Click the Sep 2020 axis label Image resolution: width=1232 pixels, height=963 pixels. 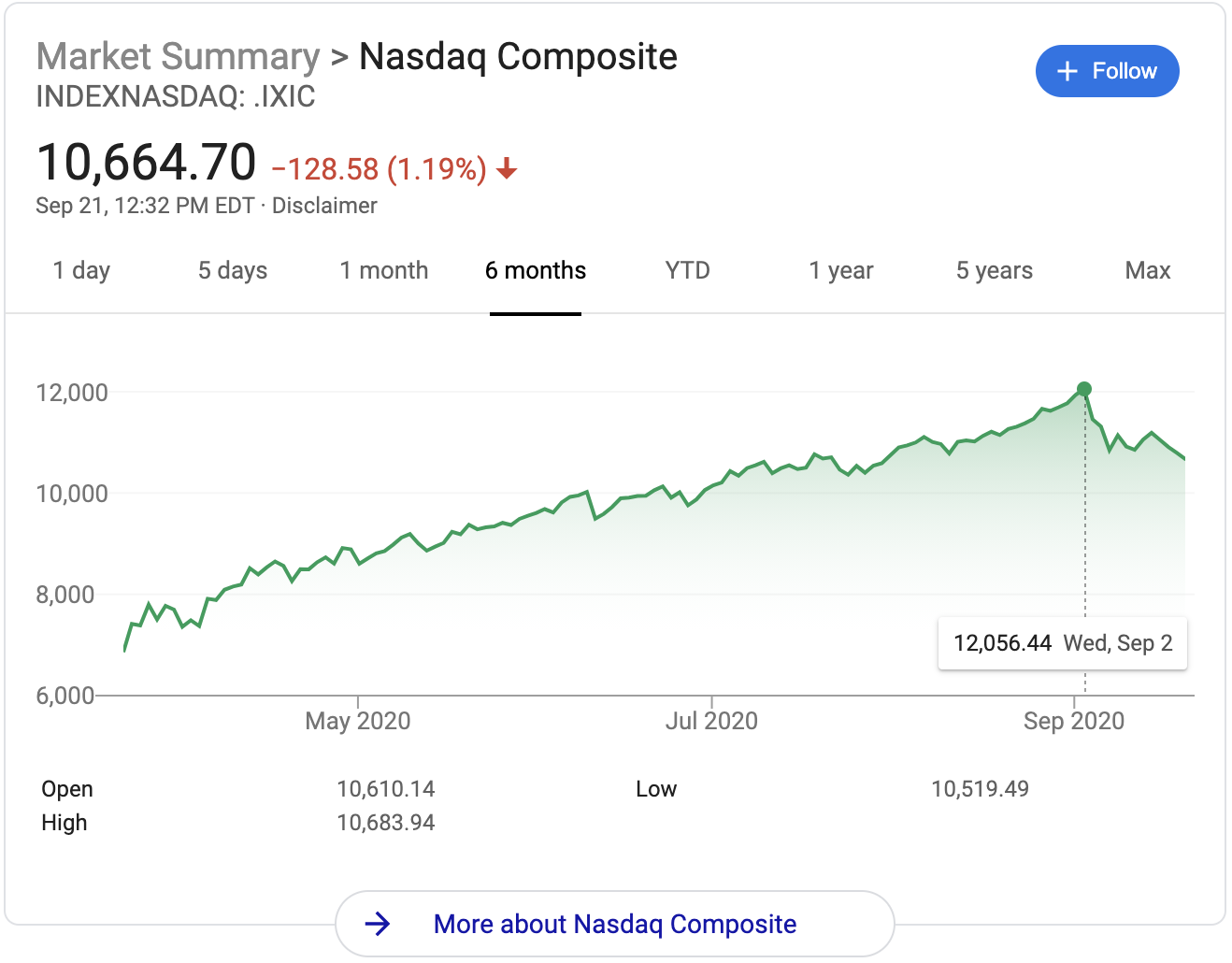point(1073,721)
